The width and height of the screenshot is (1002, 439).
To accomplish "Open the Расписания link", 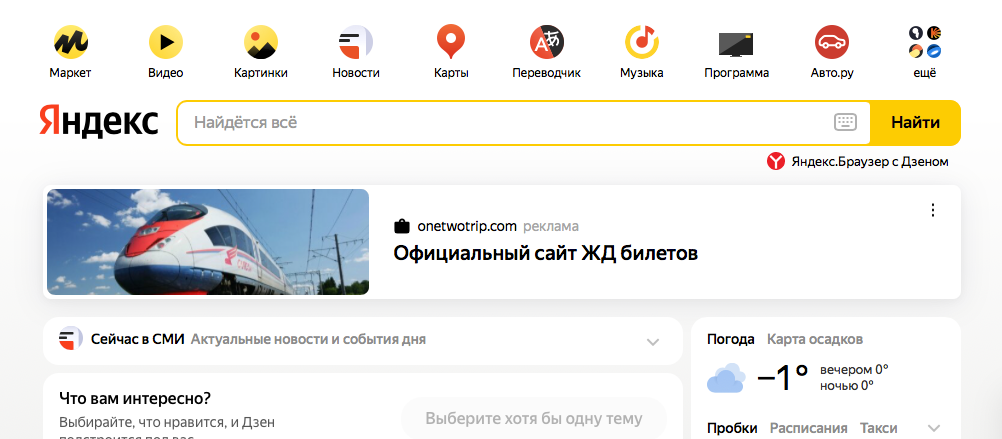I will pyautogui.click(x=808, y=428).
